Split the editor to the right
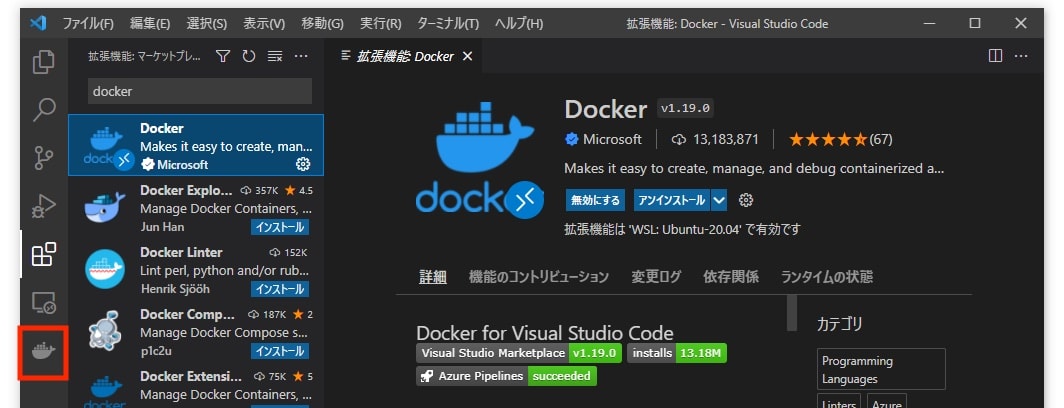This screenshot has width=1064, height=408. pos(995,56)
